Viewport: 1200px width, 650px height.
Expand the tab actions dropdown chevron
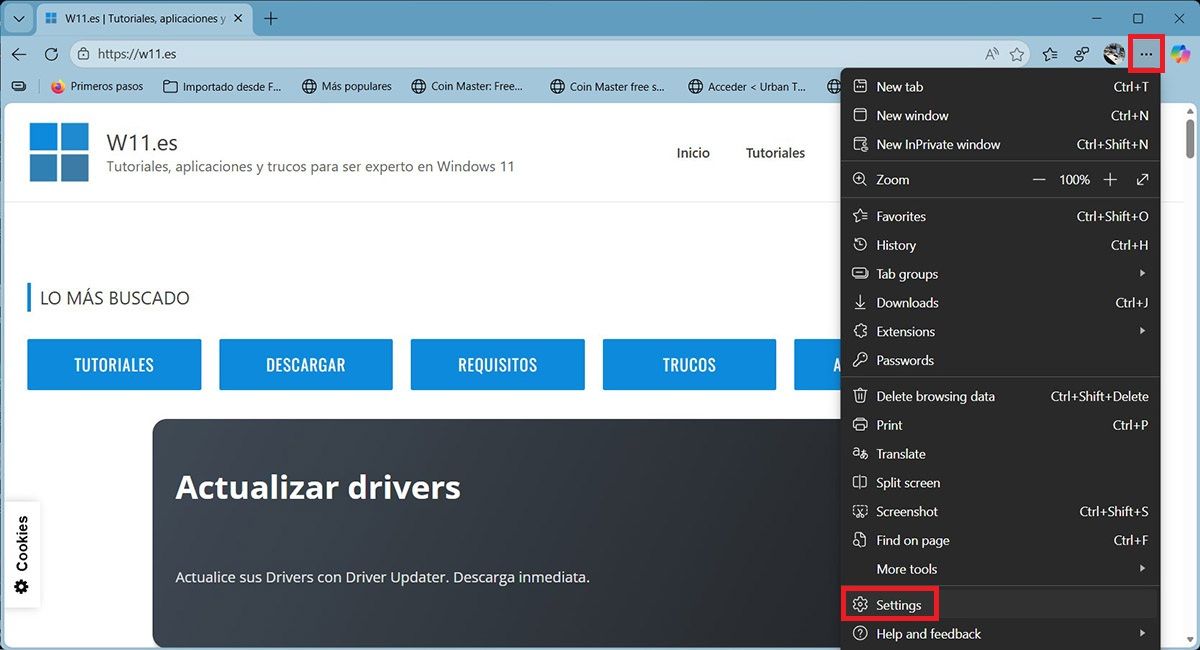18,19
